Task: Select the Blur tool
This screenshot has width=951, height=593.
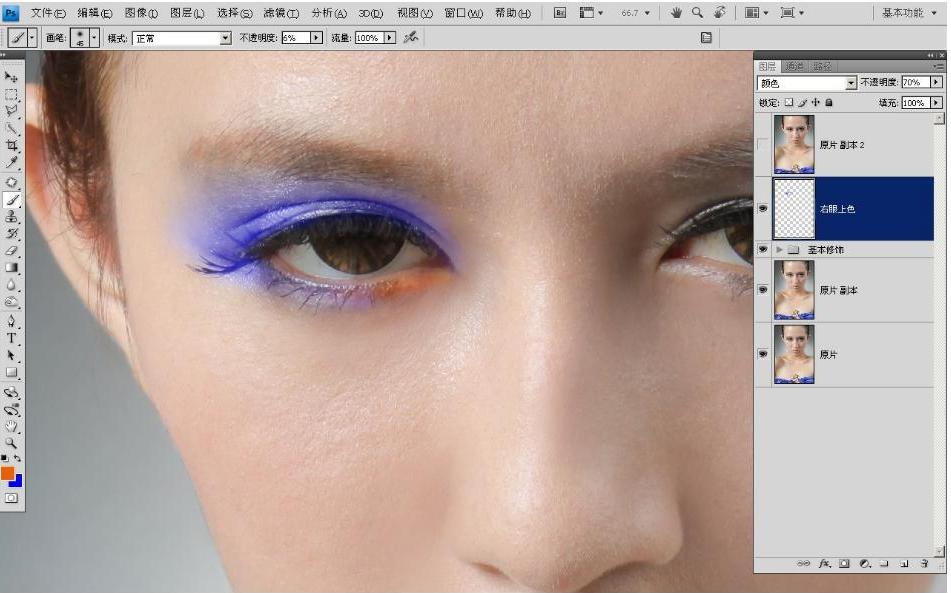Action: [11, 284]
